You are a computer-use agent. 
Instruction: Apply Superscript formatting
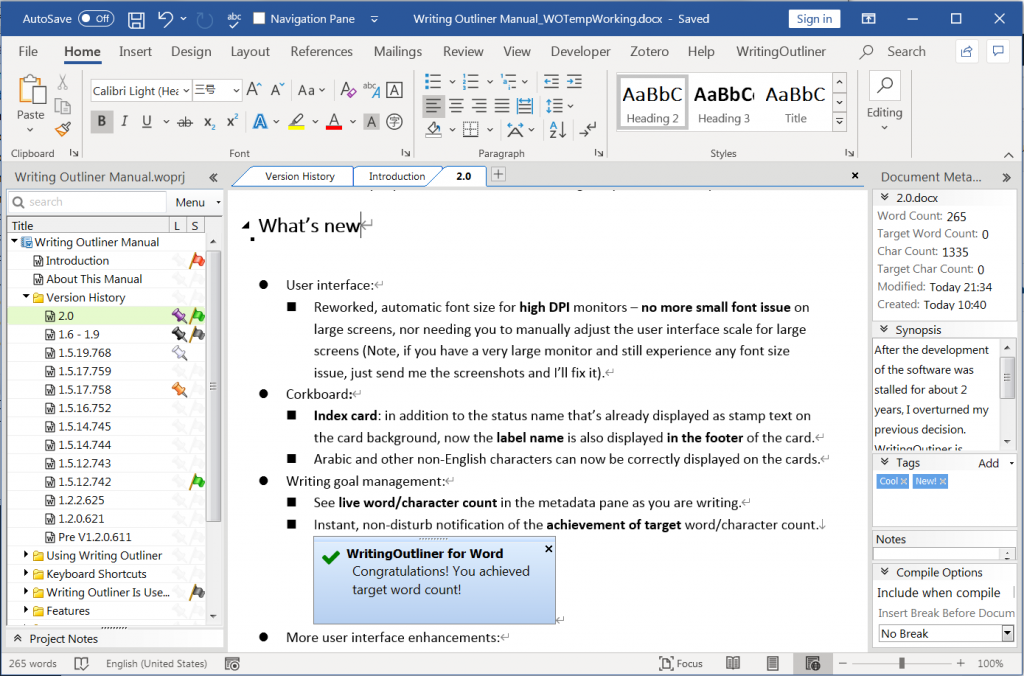[x=232, y=121]
